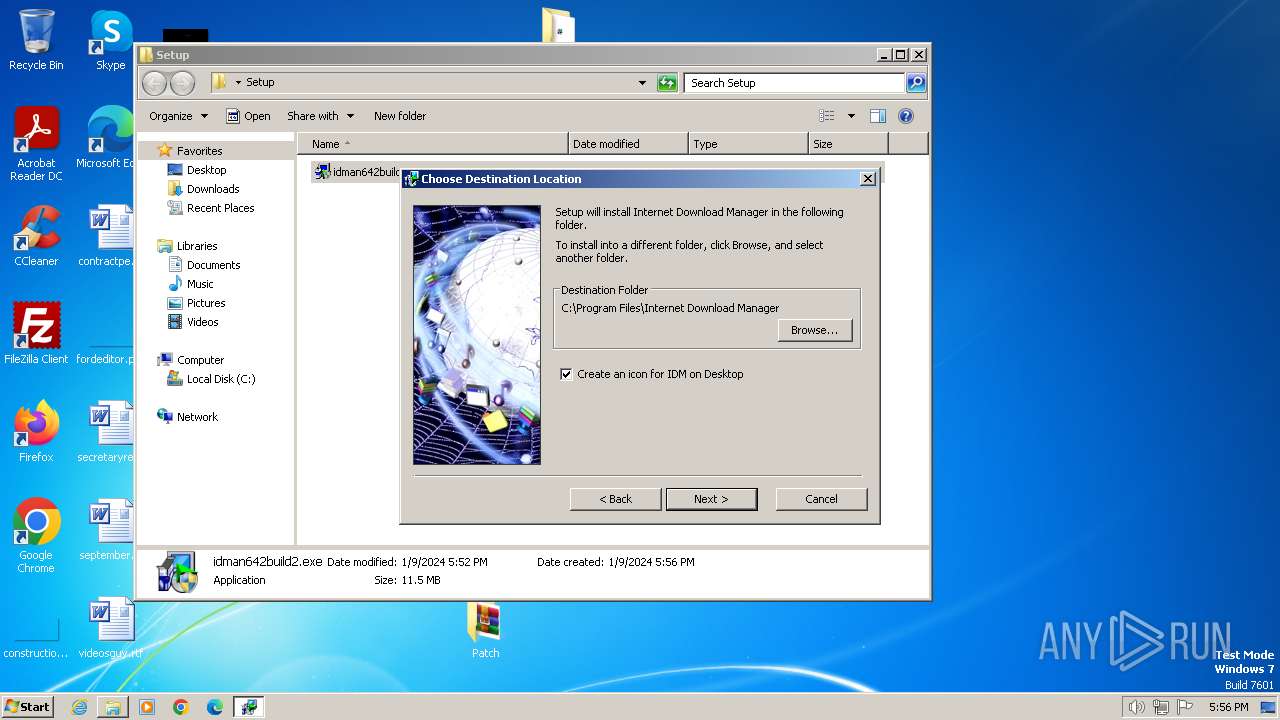Open File Explorer taskbar icon
This screenshot has height=720, width=1280.
coord(113,707)
